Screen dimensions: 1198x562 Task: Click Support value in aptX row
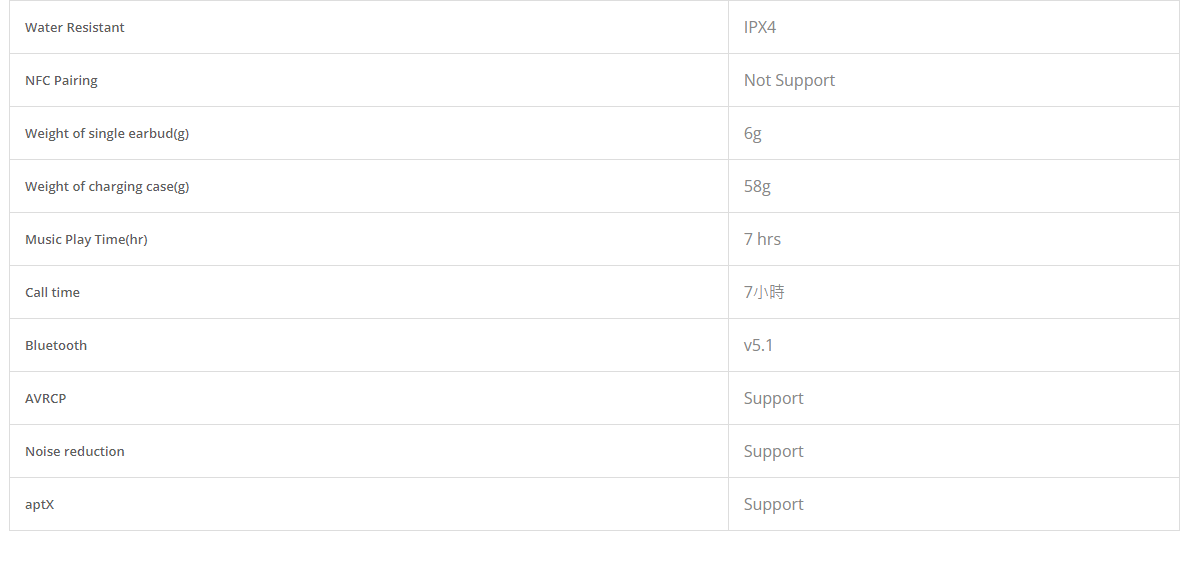coord(774,505)
